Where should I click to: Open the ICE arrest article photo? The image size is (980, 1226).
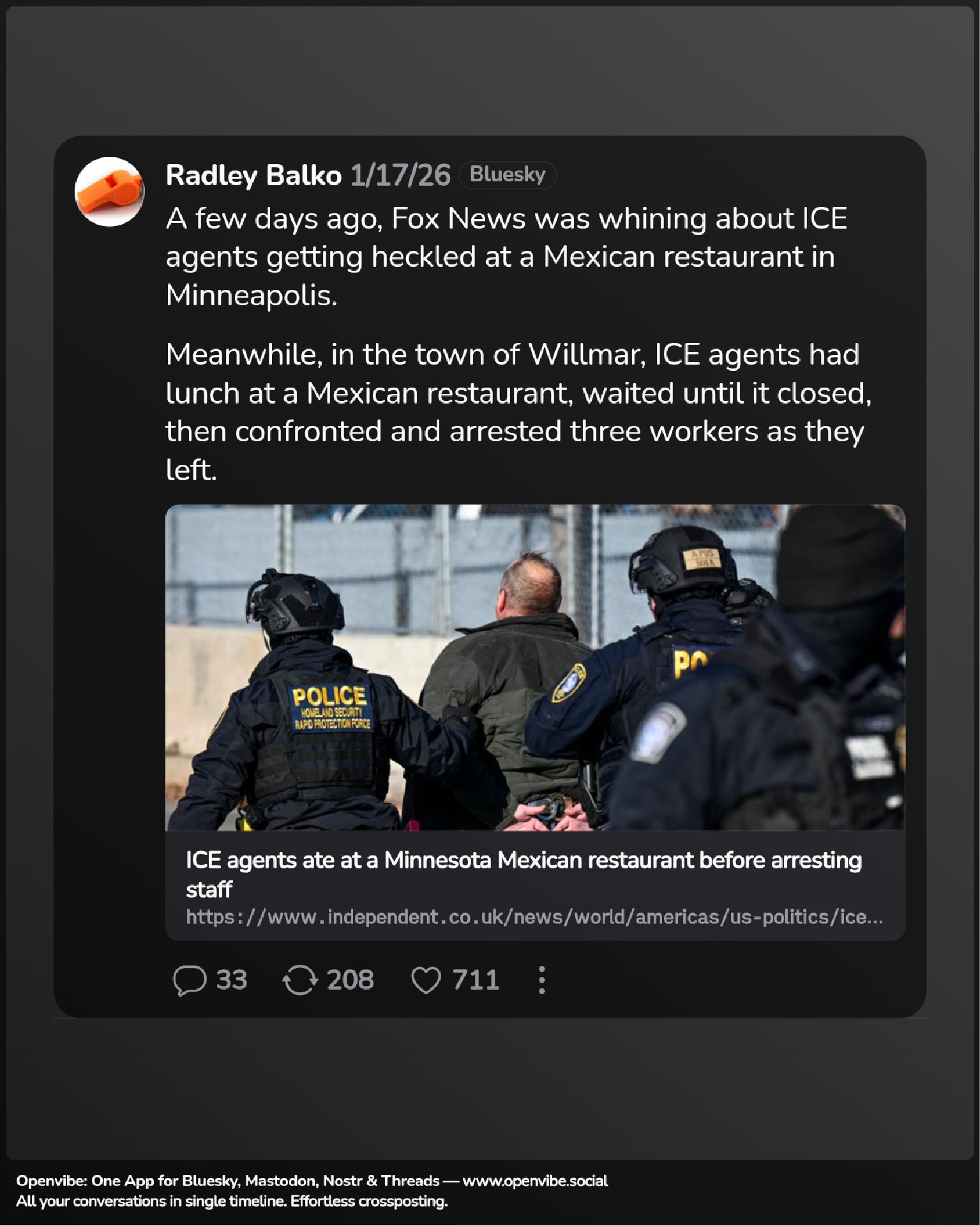click(x=535, y=668)
